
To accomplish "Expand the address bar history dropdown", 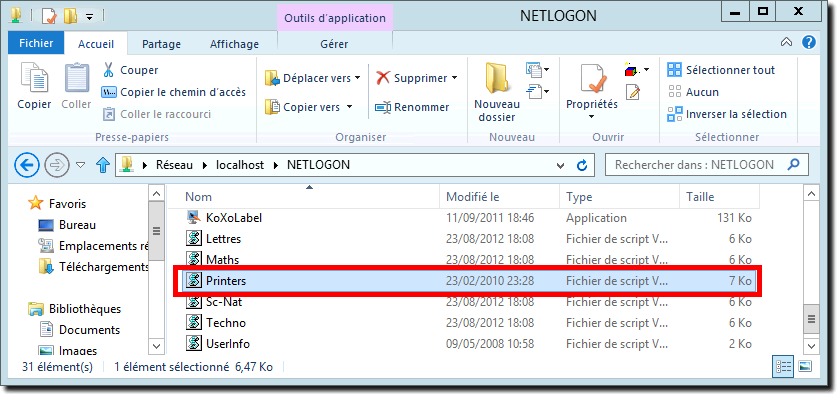I will 560,166.
